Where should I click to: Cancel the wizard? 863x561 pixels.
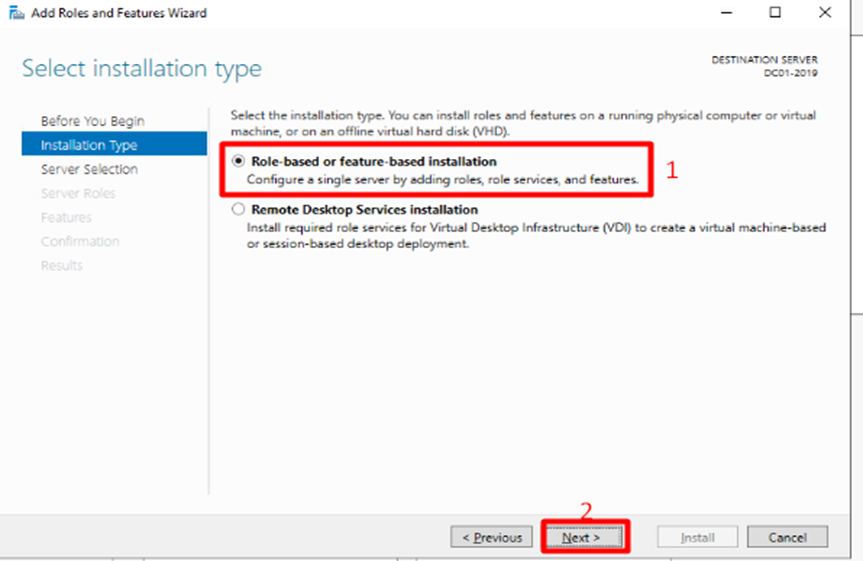(x=787, y=537)
